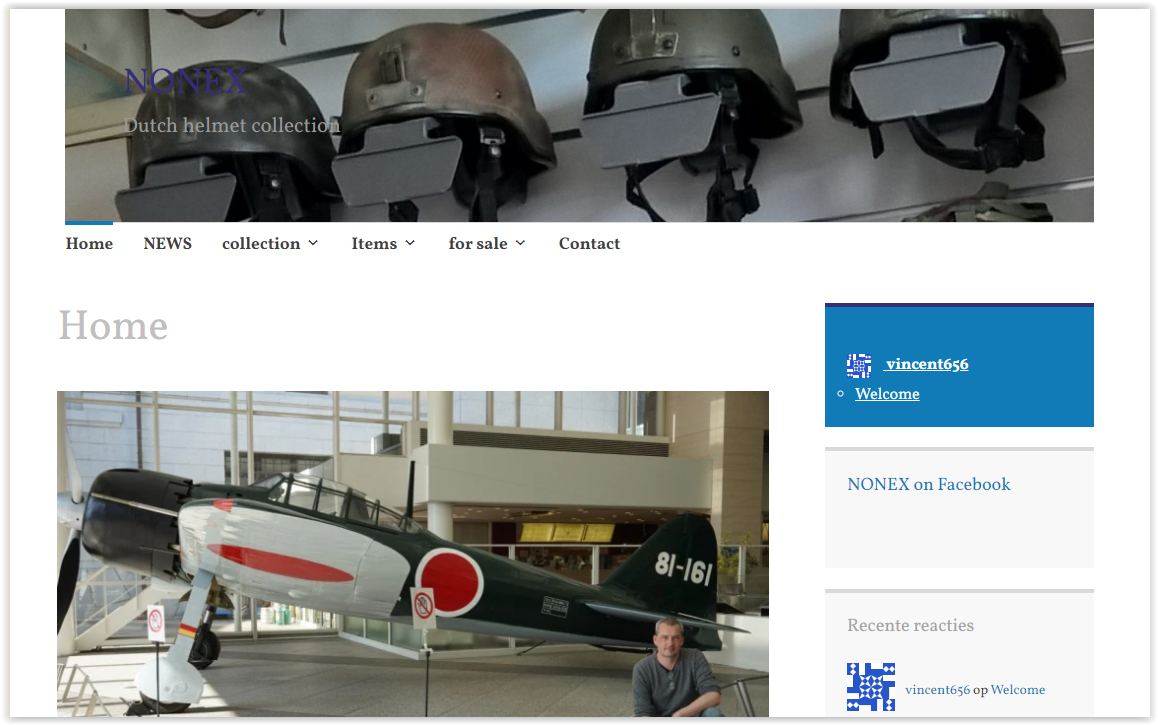1158x725 pixels.
Task: Open the Items menu item
Action: click(374, 244)
